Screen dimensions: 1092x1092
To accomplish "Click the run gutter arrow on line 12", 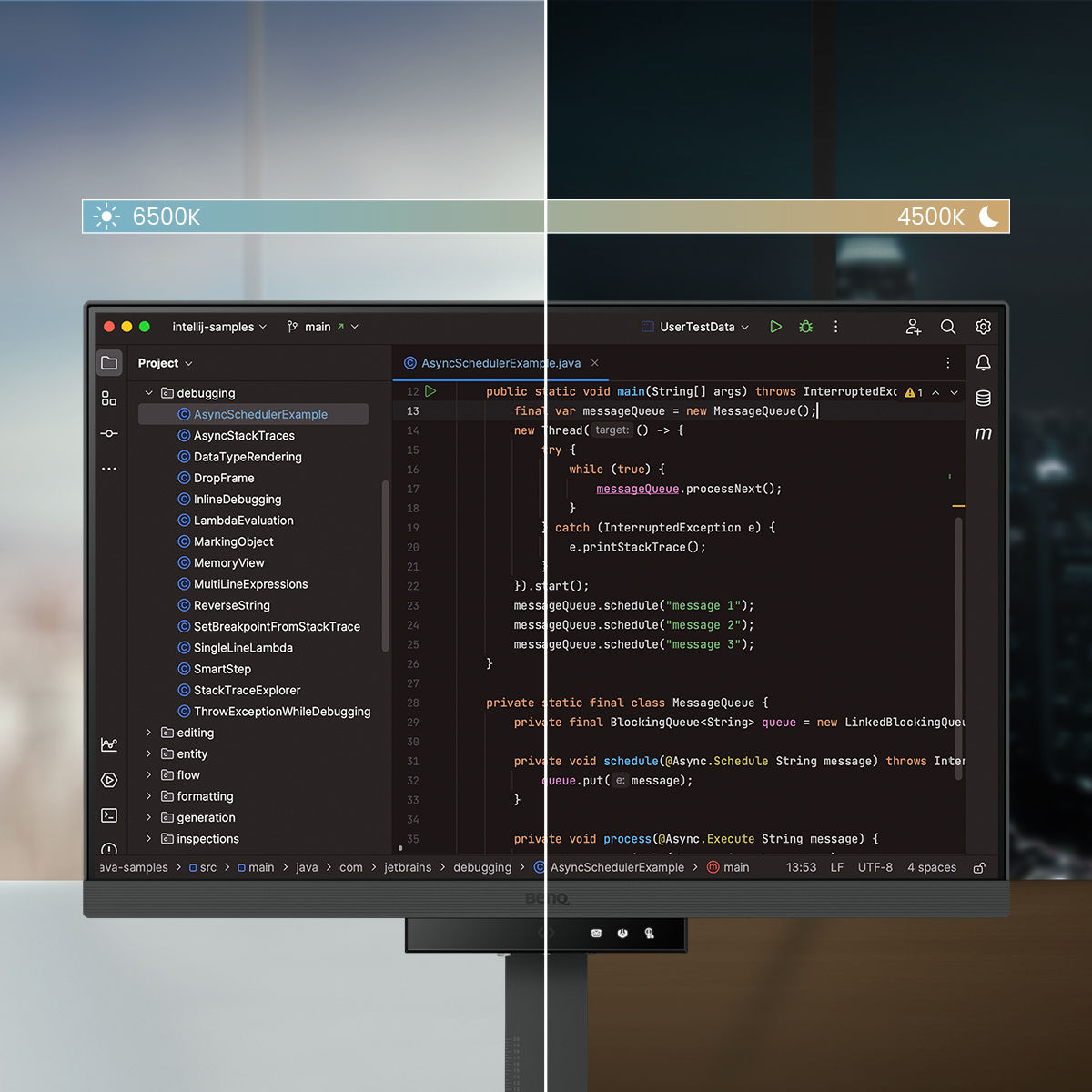I will coord(431,391).
